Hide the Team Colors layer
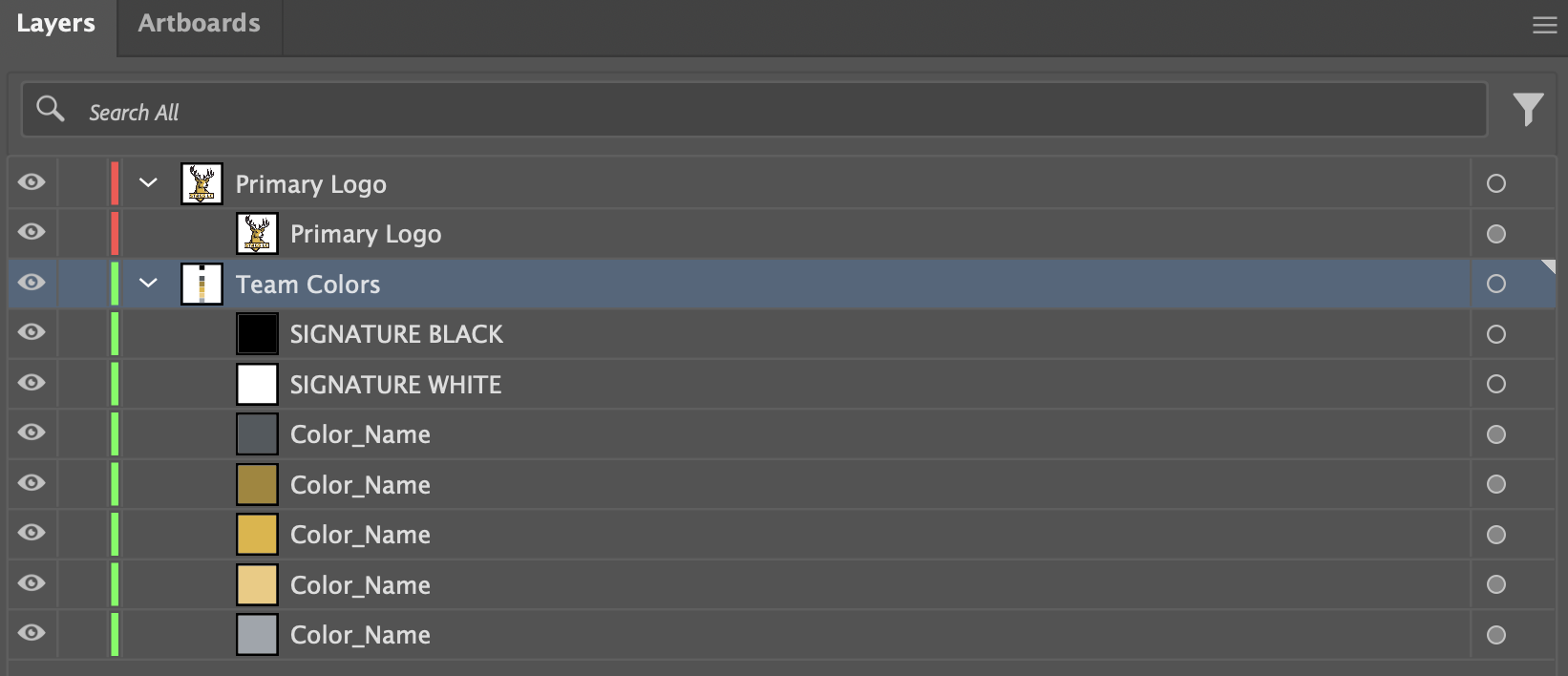Screen dimensions: 1568x676 point(32,283)
